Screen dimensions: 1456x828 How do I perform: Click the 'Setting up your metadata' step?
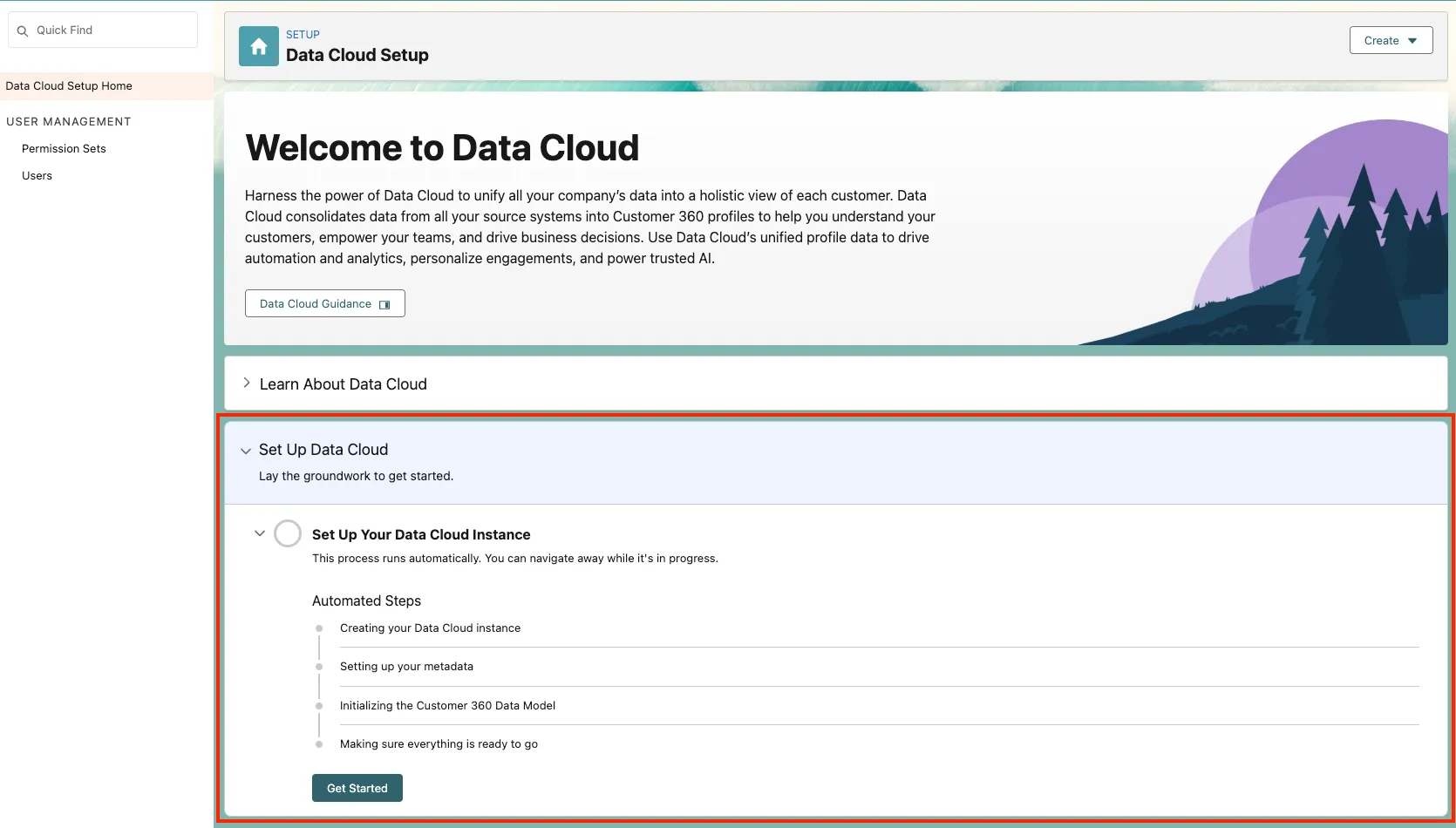coord(406,667)
